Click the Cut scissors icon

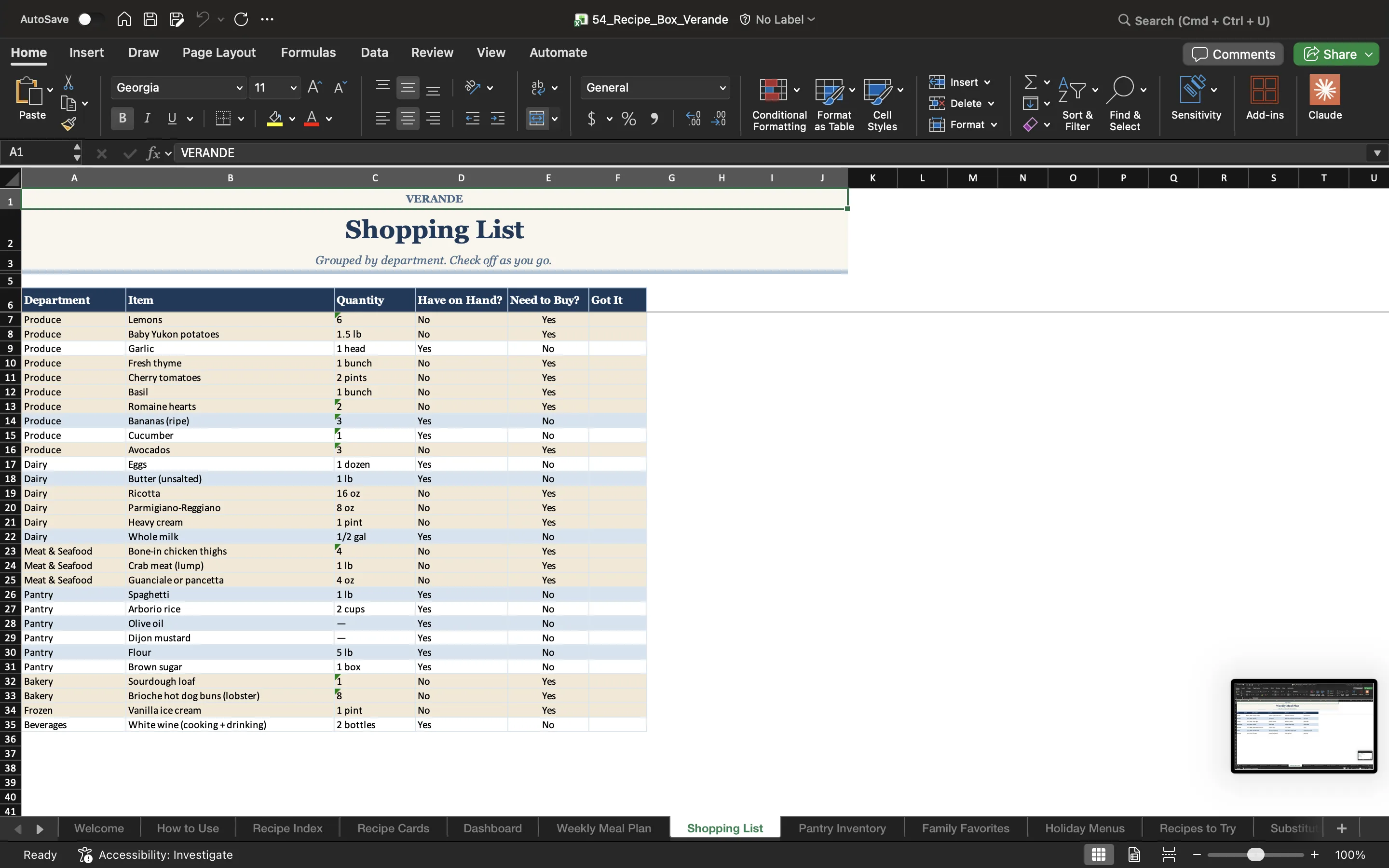(68, 82)
